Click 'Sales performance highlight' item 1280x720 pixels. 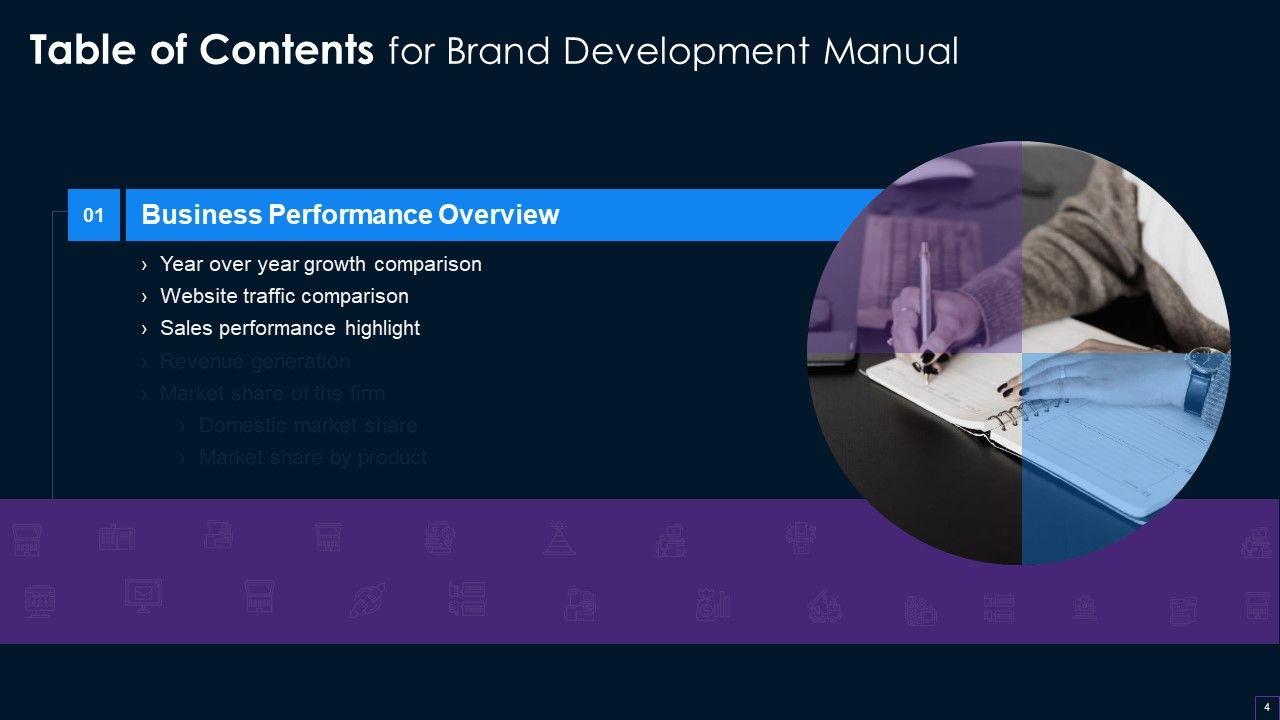tap(290, 328)
